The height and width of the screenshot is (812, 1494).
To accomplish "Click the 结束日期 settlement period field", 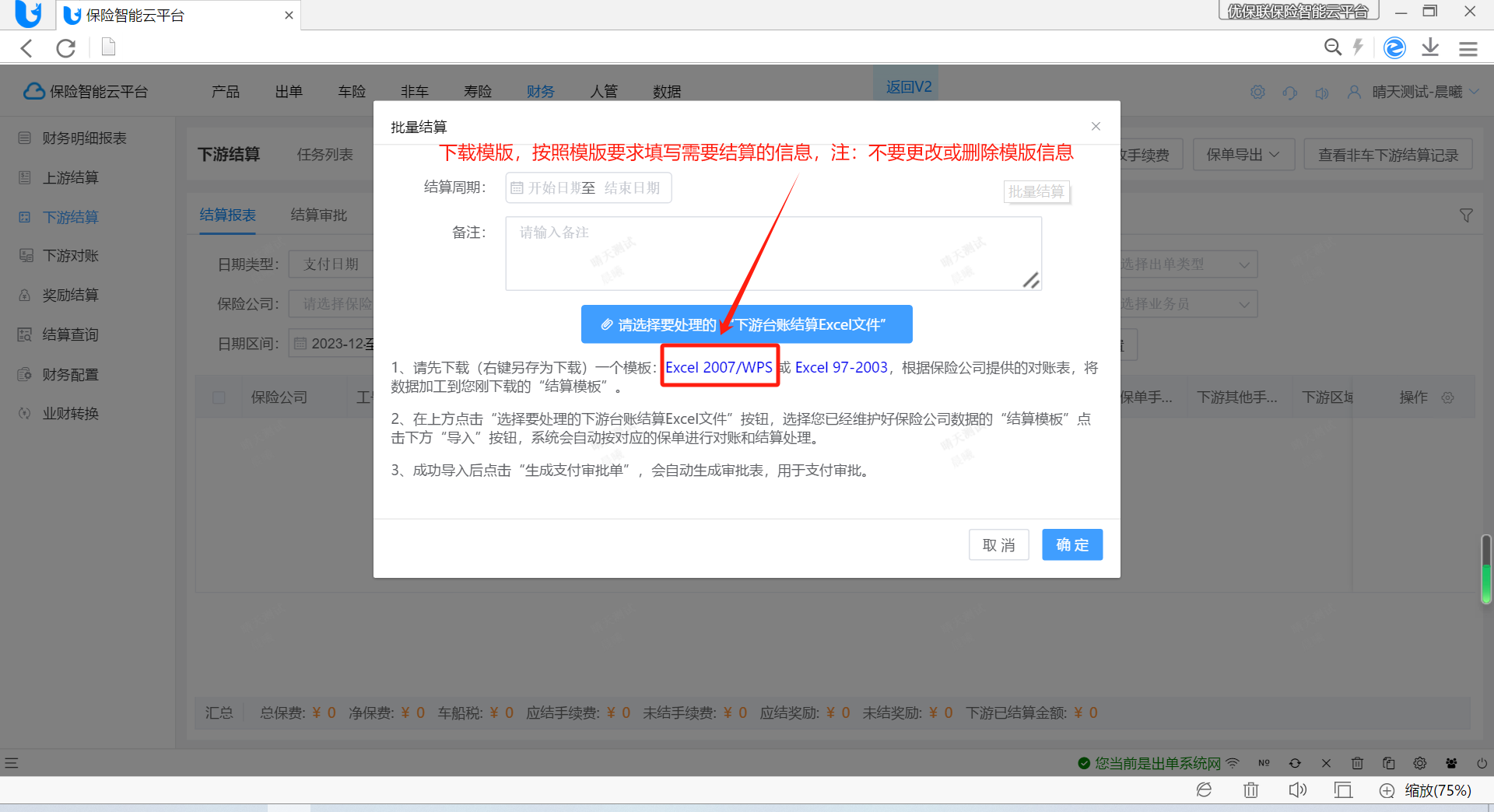I will click(632, 188).
